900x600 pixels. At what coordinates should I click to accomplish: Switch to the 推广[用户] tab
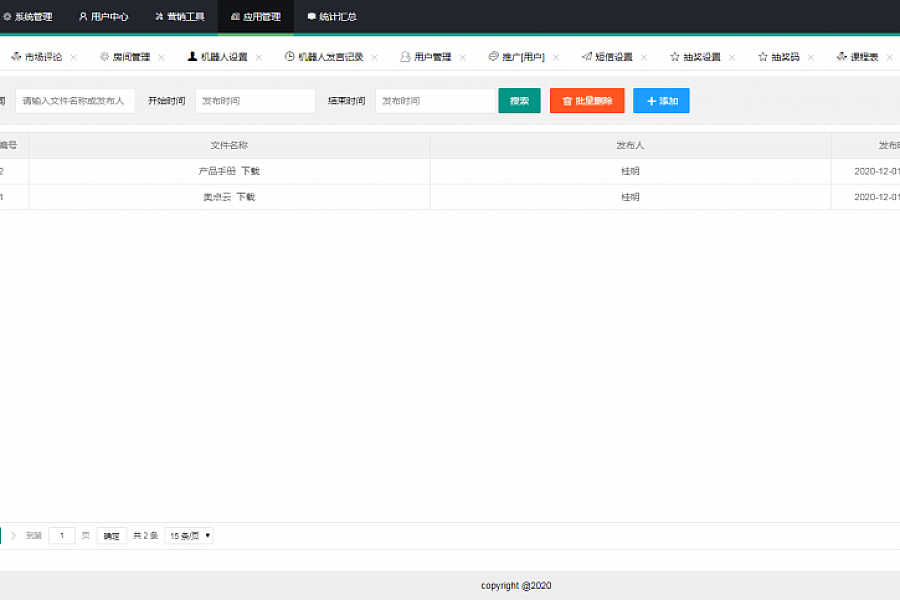point(523,57)
